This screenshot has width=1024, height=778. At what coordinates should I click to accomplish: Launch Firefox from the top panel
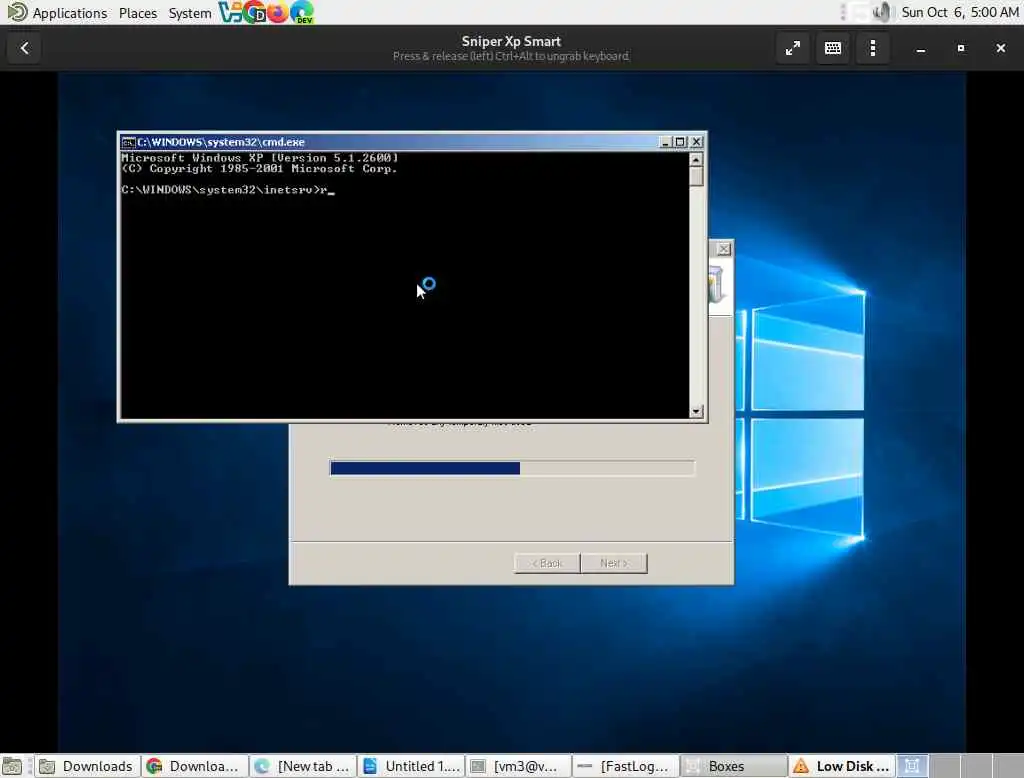(x=278, y=12)
